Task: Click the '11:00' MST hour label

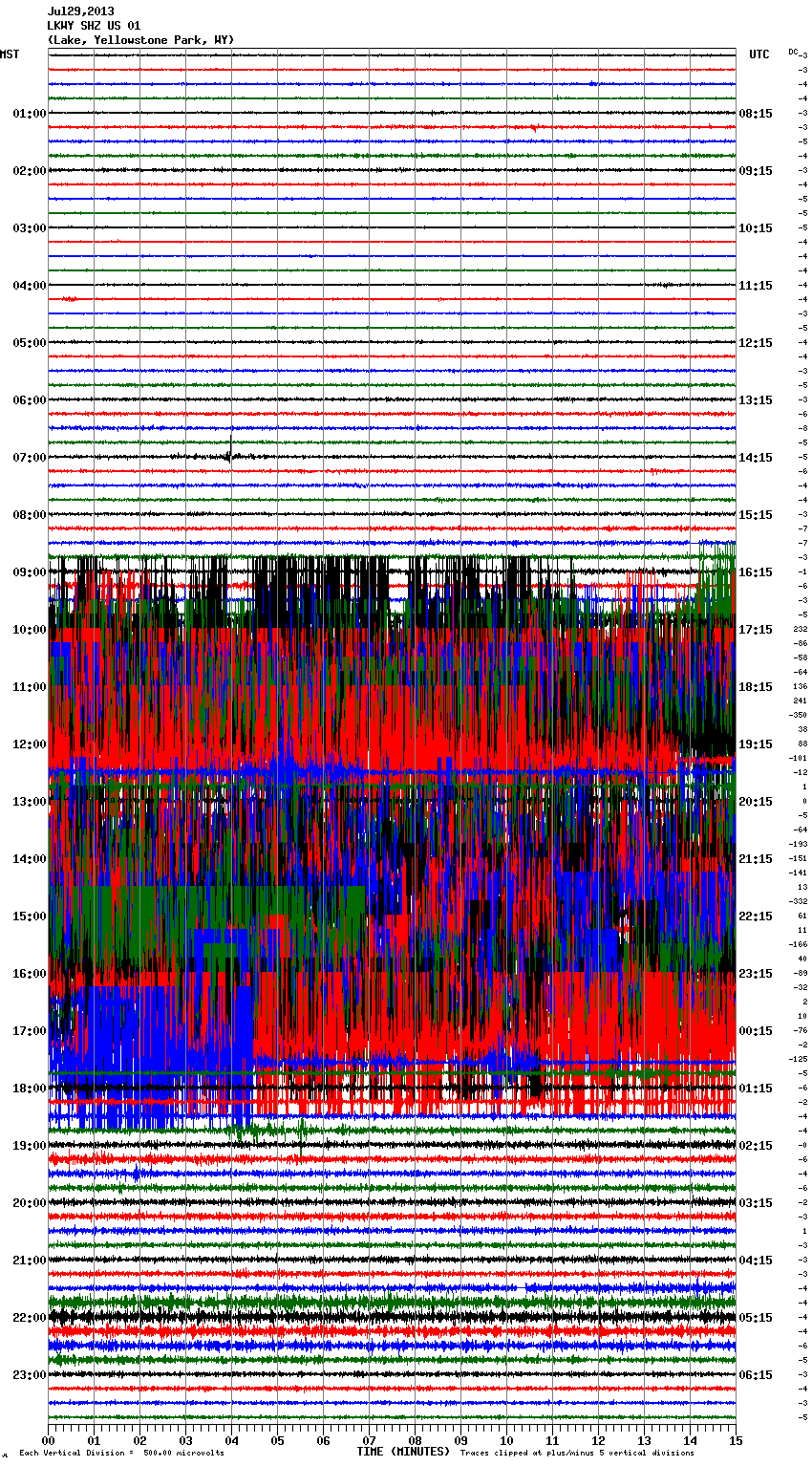Action: click(29, 687)
